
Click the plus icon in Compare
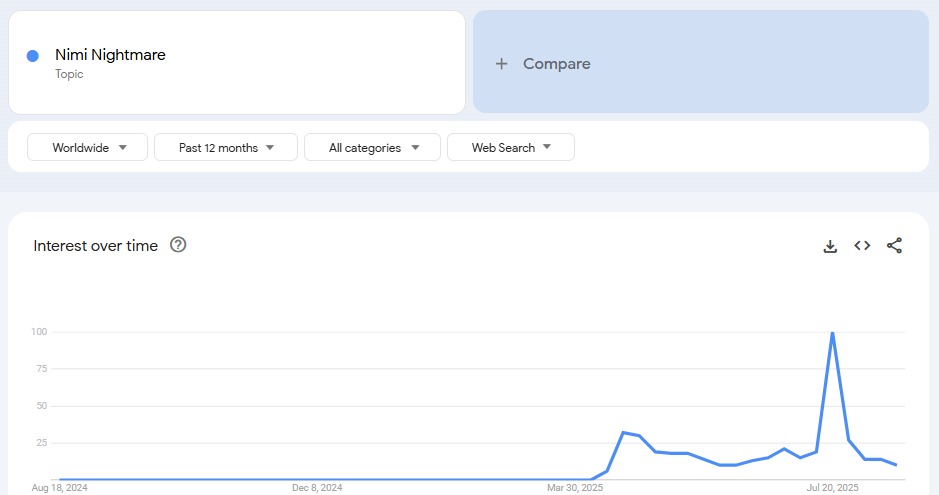pyautogui.click(x=502, y=64)
